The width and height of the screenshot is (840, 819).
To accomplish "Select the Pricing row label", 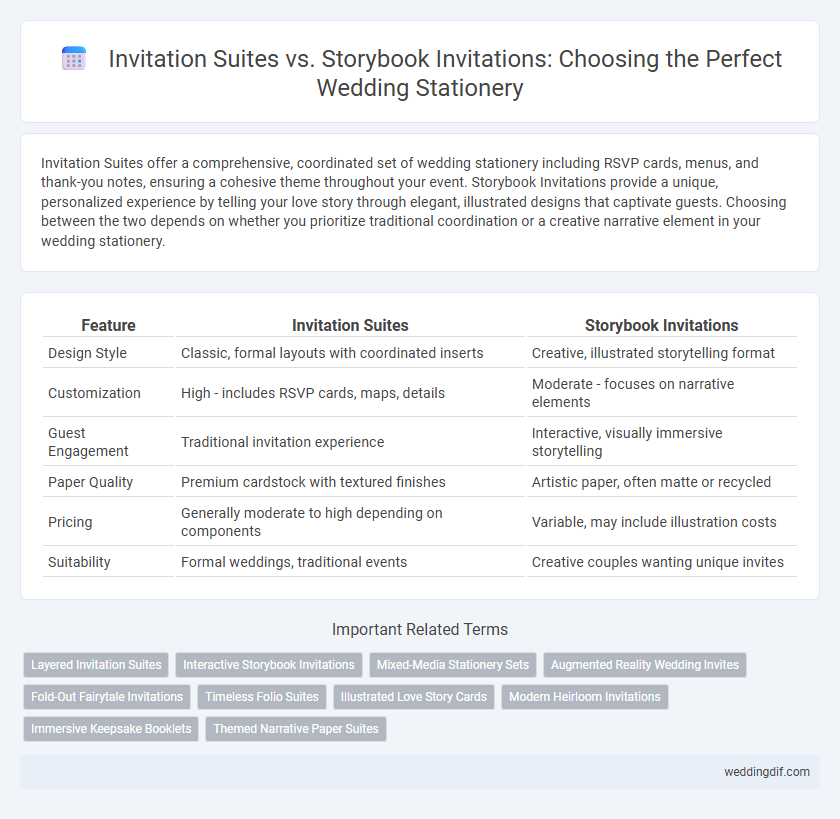I will [x=70, y=522].
